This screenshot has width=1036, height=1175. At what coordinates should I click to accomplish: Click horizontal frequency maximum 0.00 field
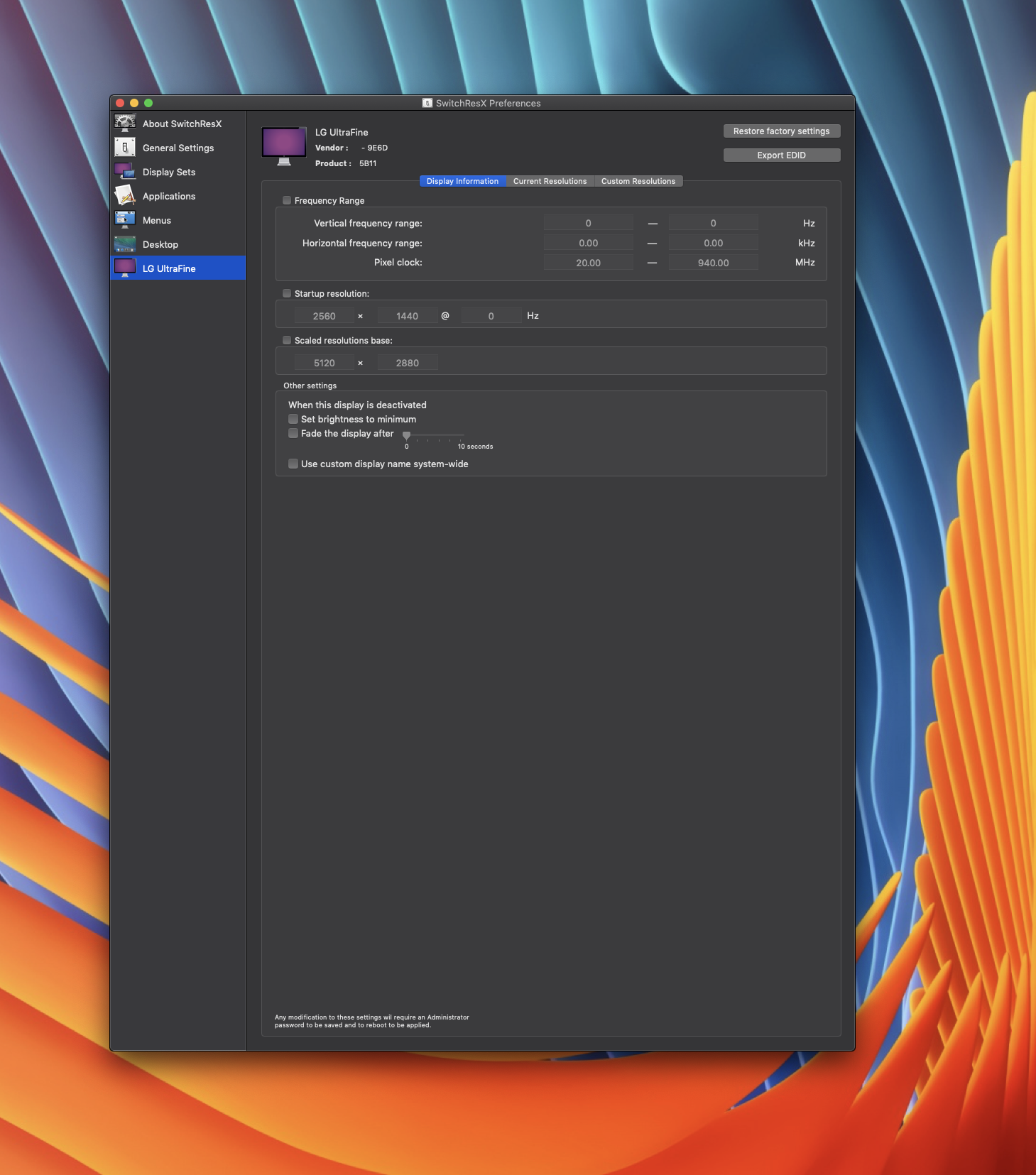tap(713, 243)
